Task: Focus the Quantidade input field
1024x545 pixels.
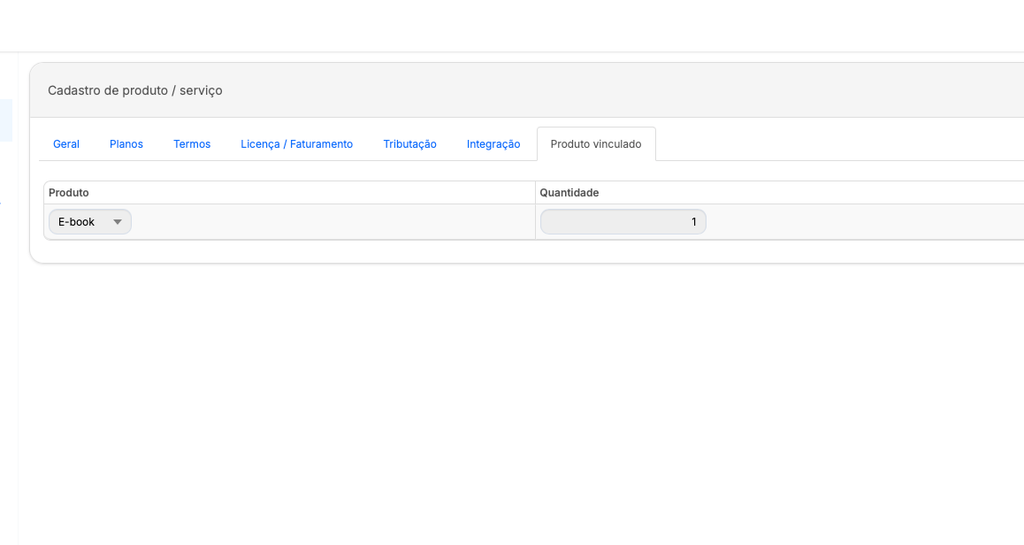Action: [x=622, y=222]
